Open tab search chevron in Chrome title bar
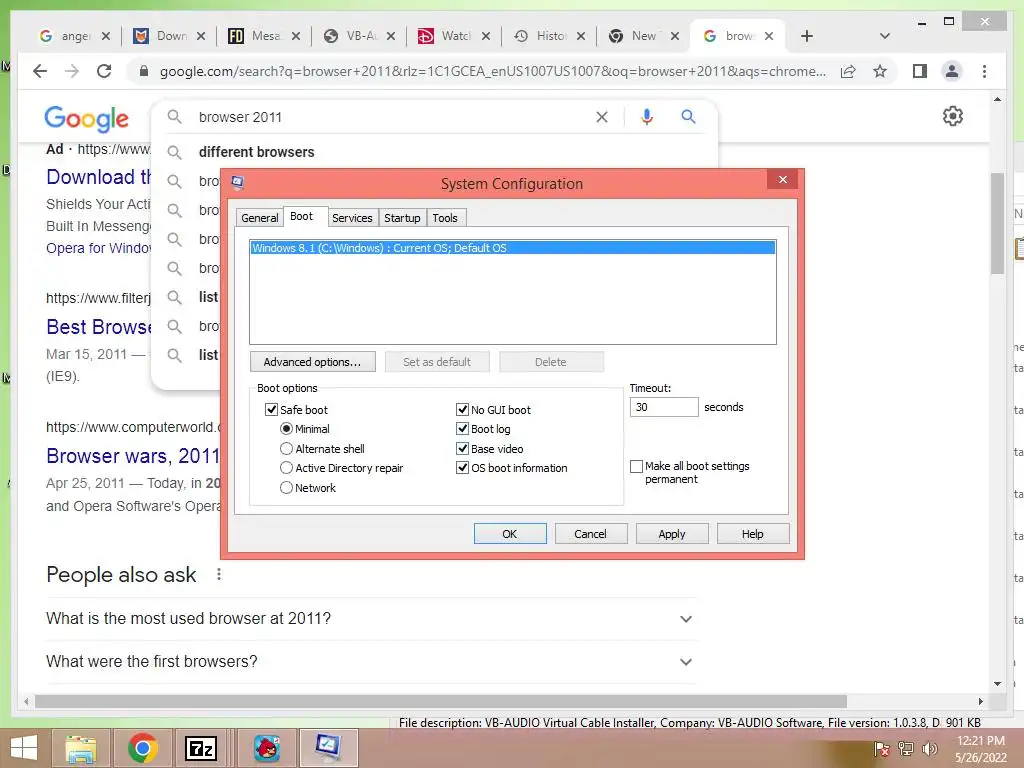Viewport: 1024px width, 768px height. (x=885, y=36)
